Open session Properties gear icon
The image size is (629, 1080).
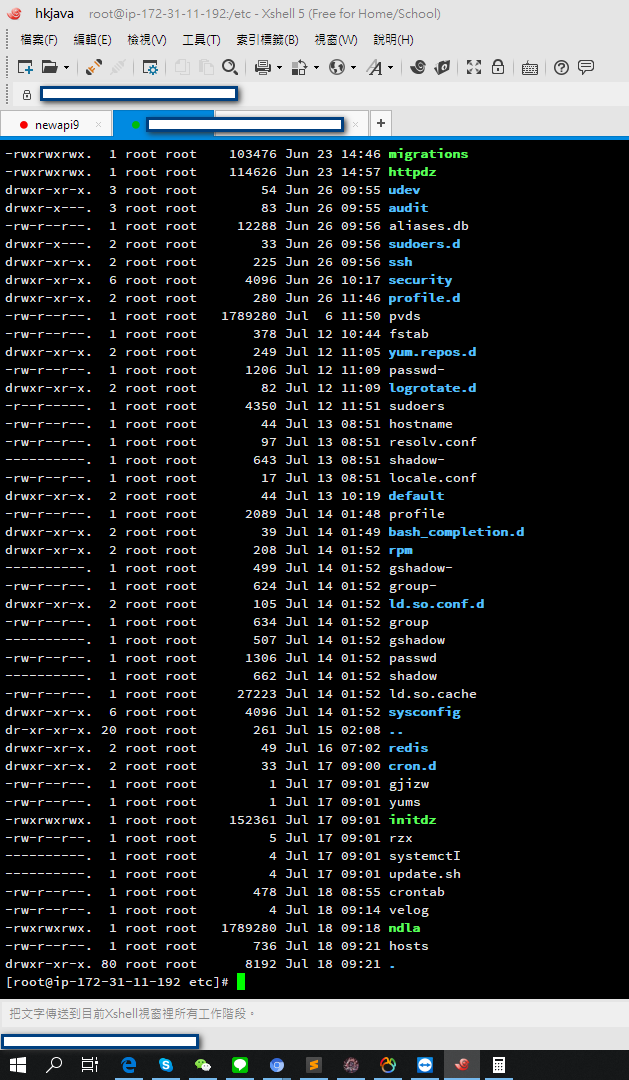(x=150, y=67)
